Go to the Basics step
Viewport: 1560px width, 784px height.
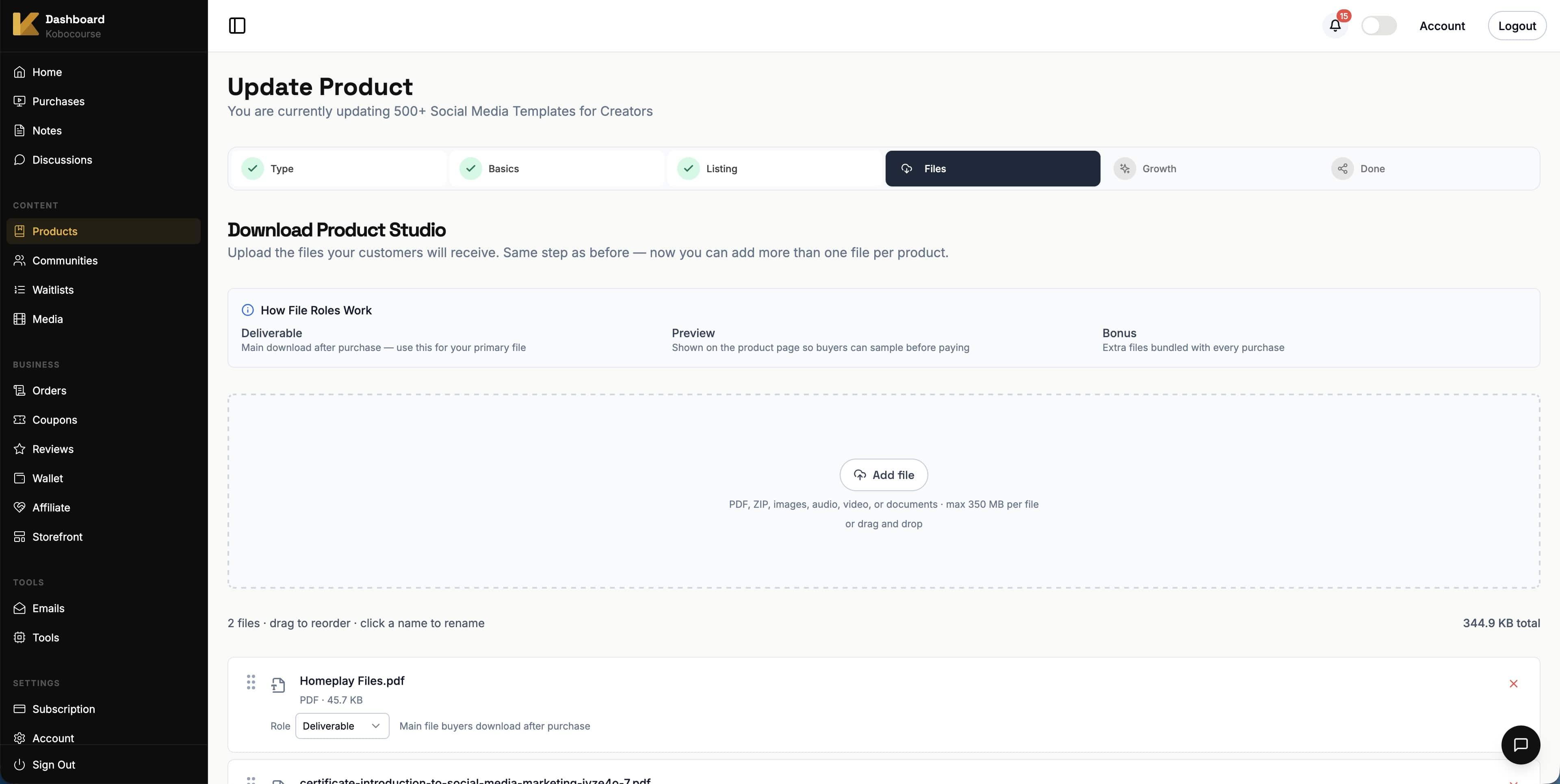[557, 168]
